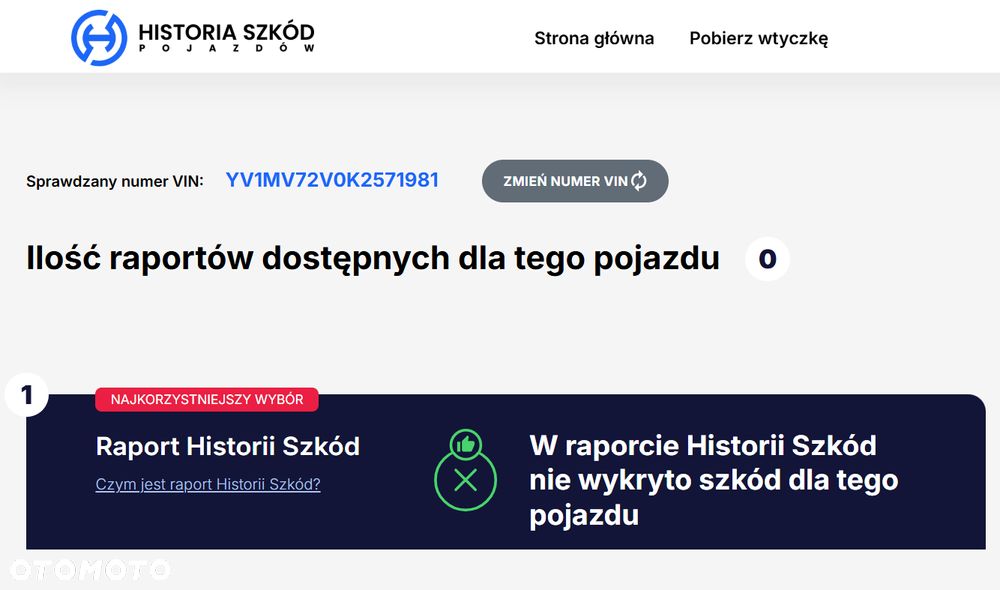The height and width of the screenshot is (590, 1000).
Task: Click the number 1 step badge
Action: point(27,395)
